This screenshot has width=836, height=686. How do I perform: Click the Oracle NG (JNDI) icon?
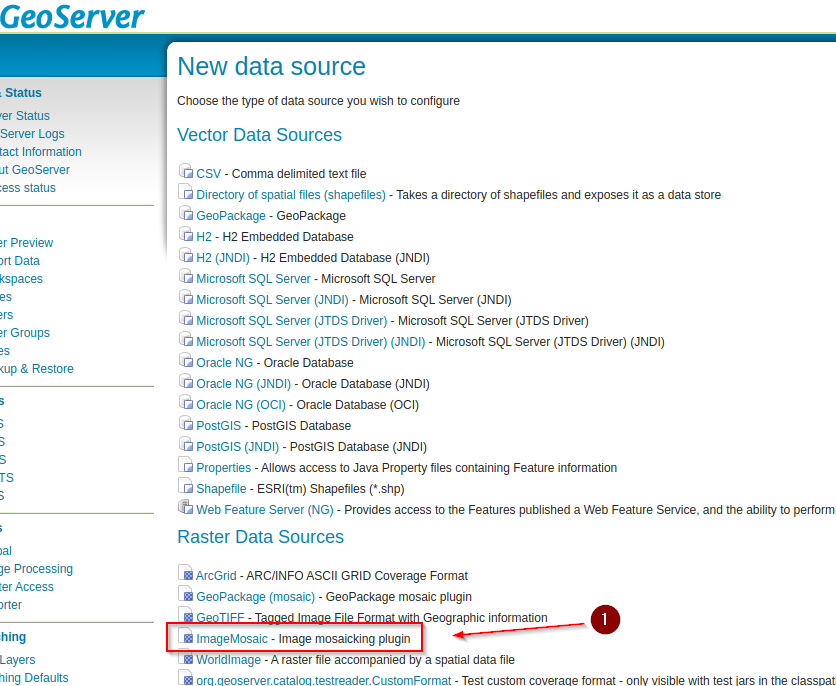tap(186, 381)
